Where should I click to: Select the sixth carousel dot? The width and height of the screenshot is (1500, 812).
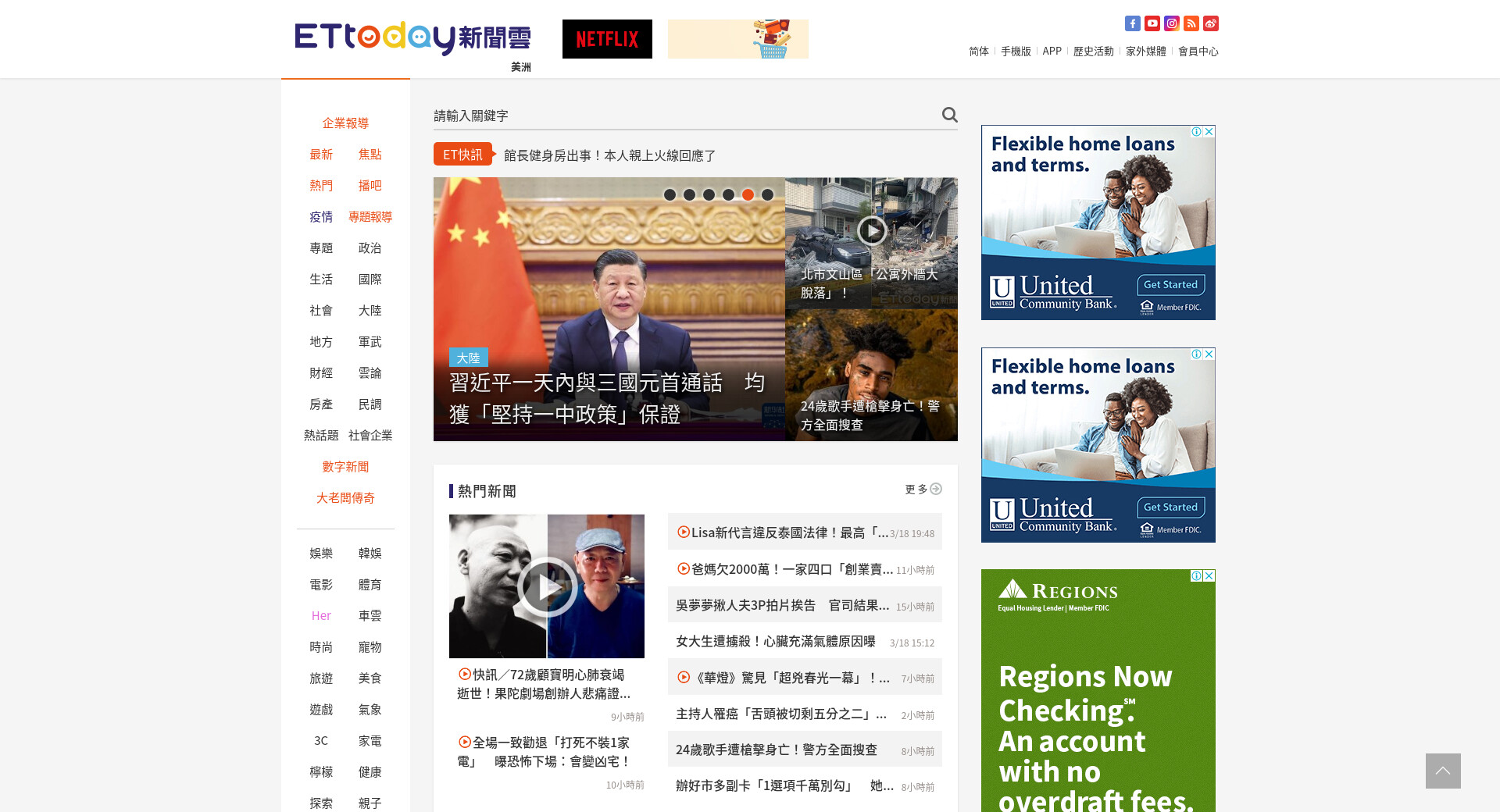point(767,195)
